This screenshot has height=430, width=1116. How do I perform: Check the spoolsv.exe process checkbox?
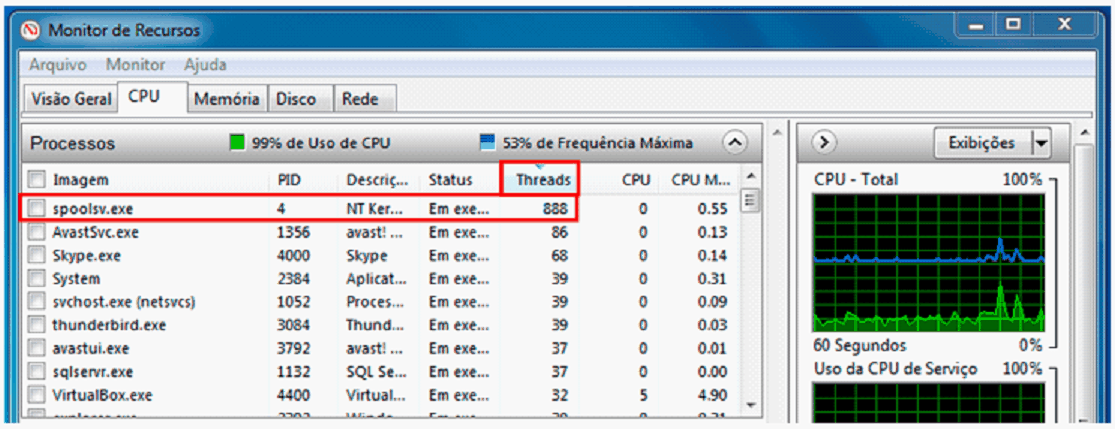[x=37, y=209]
